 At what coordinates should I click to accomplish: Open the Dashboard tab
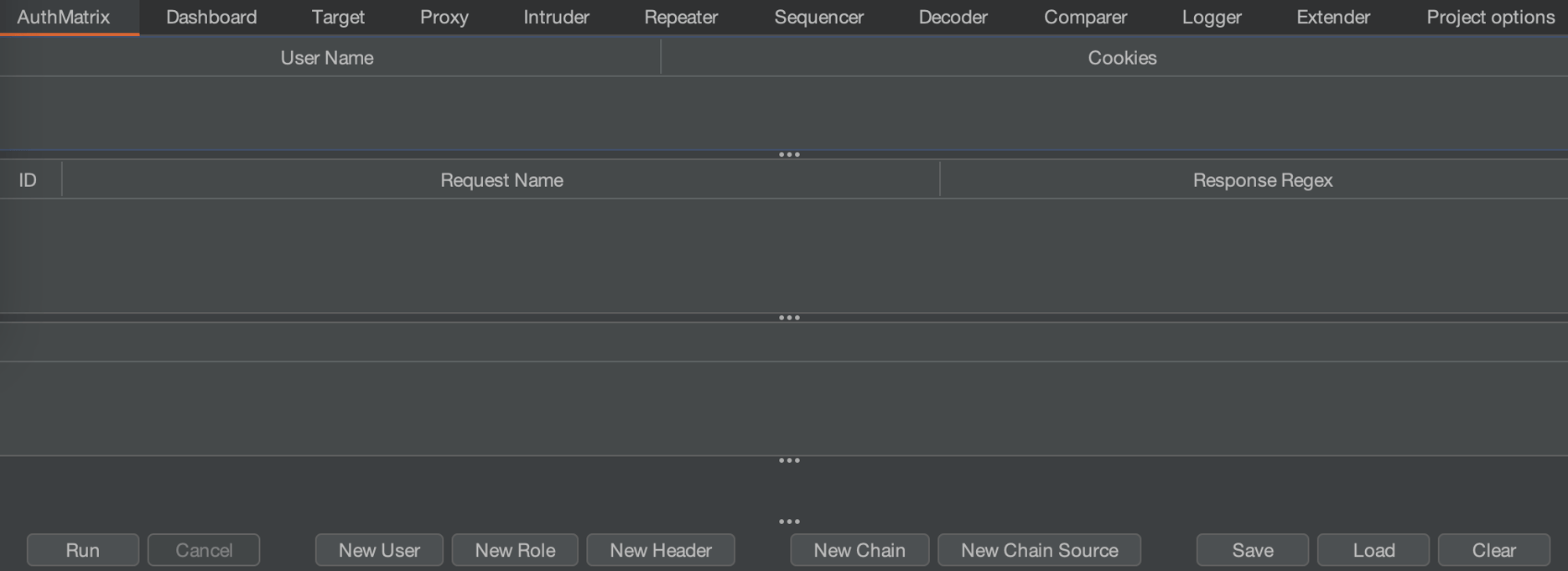pos(211,17)
